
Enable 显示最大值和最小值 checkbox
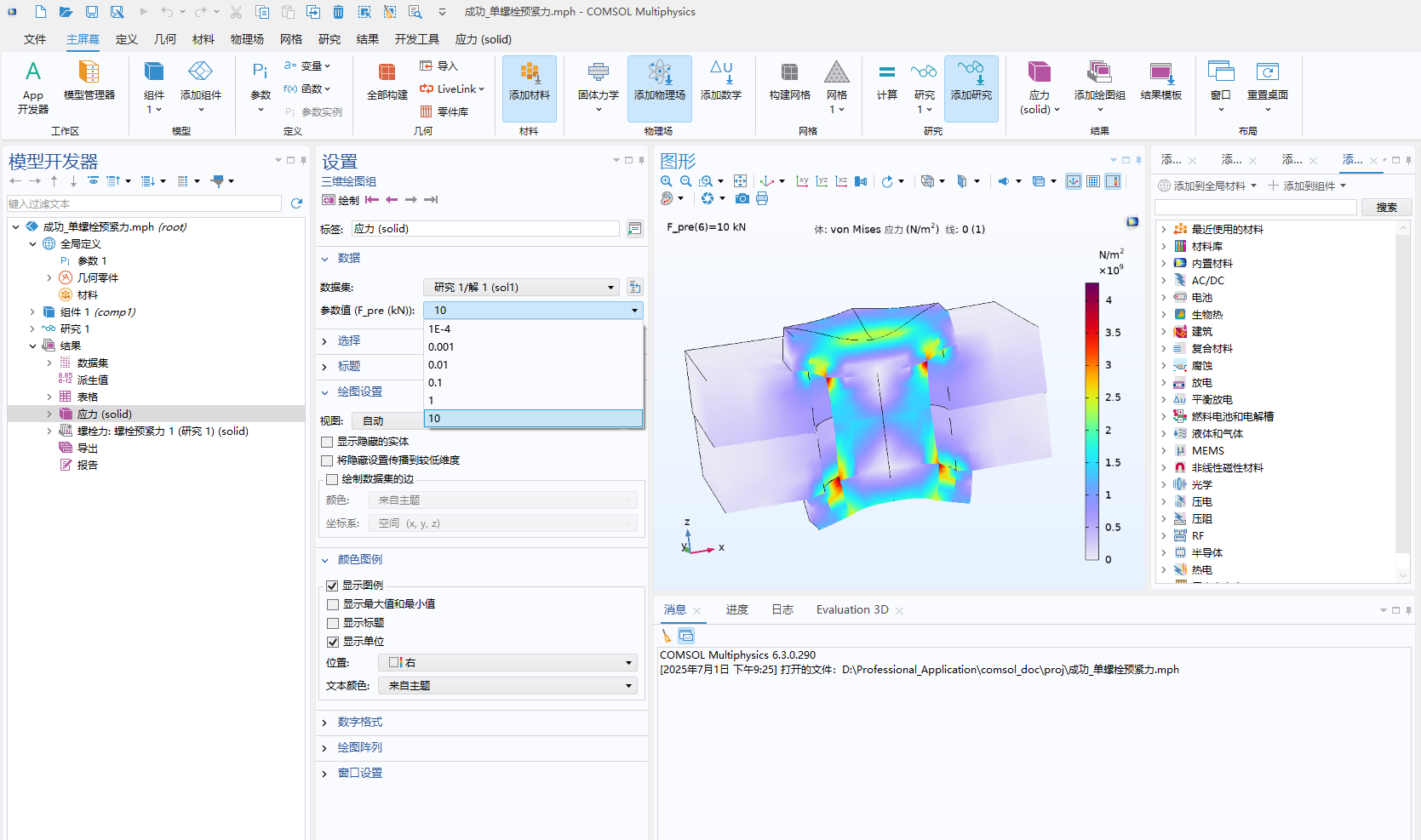tap(333, 604)
